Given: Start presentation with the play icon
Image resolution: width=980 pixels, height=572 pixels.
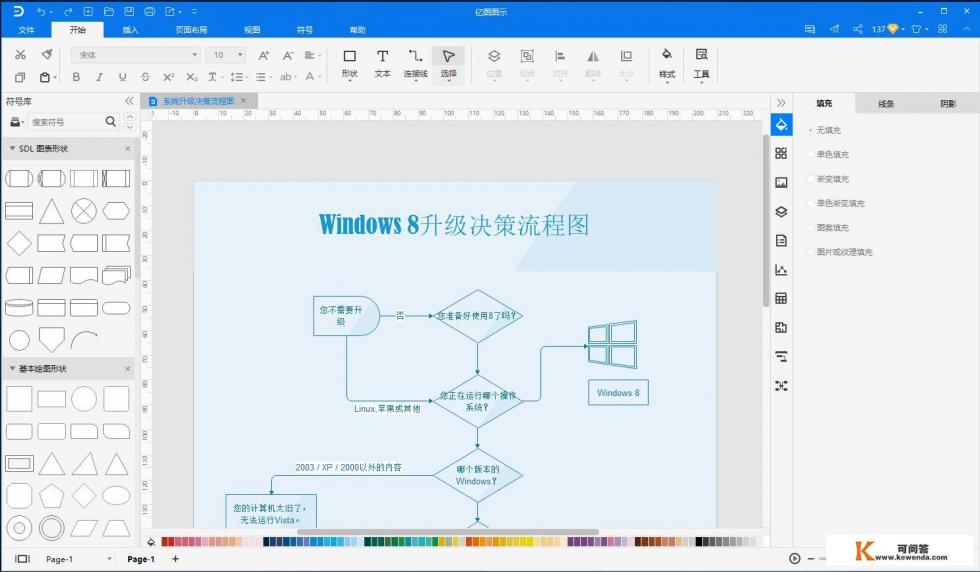Looking at the screenshot, I should point(794,558).
